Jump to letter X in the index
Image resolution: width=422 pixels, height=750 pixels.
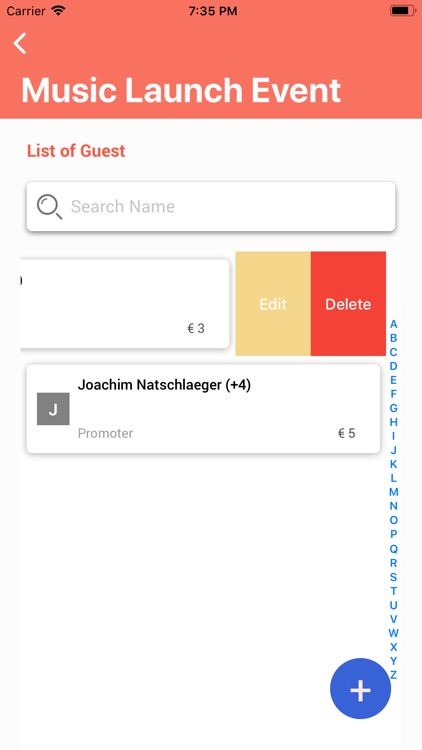[x=393, y=647]
